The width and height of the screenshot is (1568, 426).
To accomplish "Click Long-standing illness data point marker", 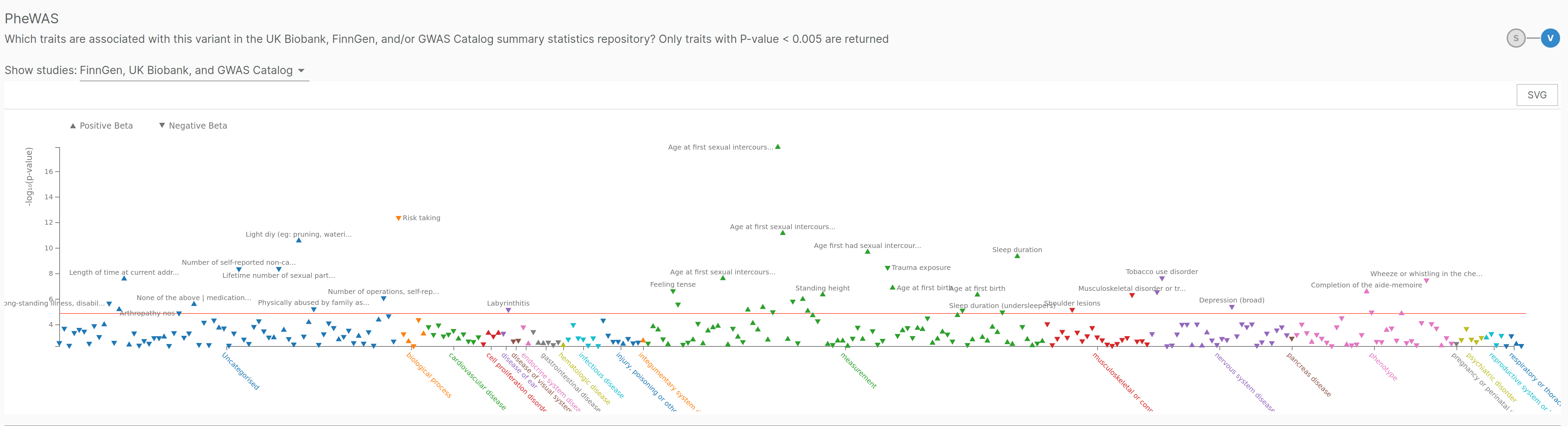I will (x=110, y=304).
